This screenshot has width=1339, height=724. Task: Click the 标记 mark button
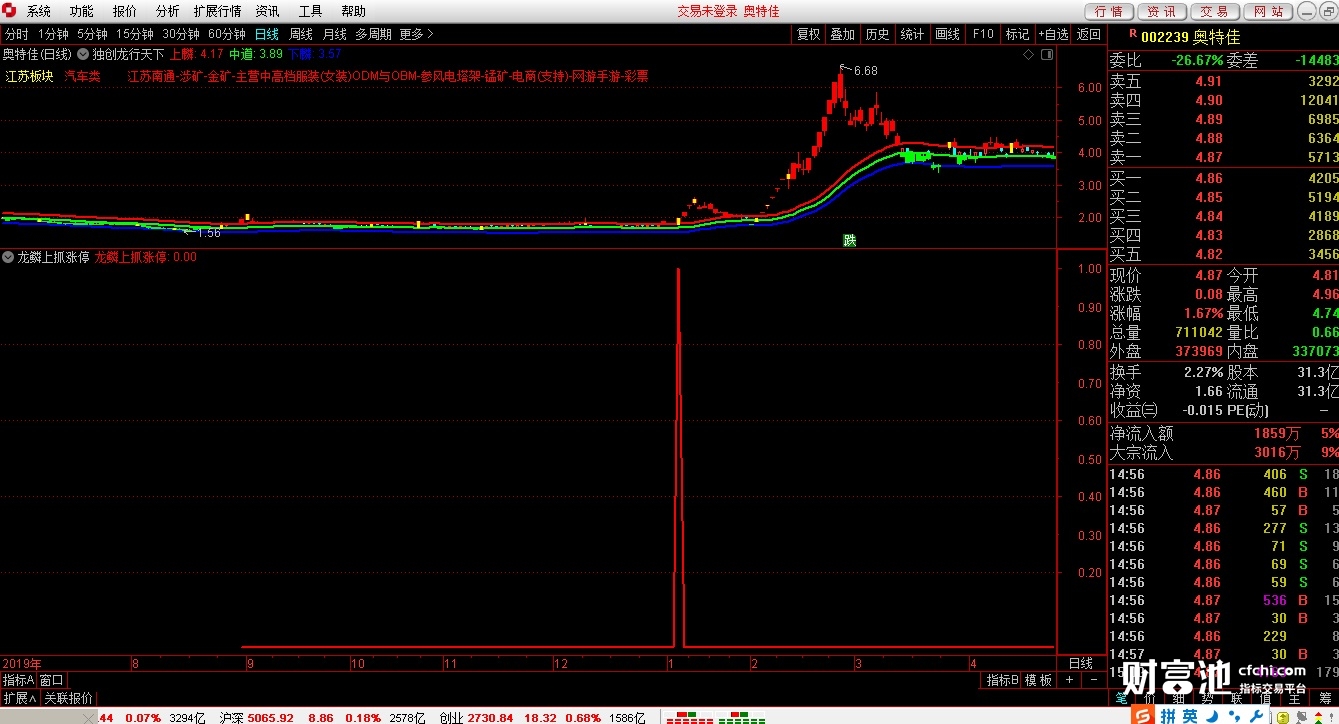pyautogui.click(x=1018, y=34)
